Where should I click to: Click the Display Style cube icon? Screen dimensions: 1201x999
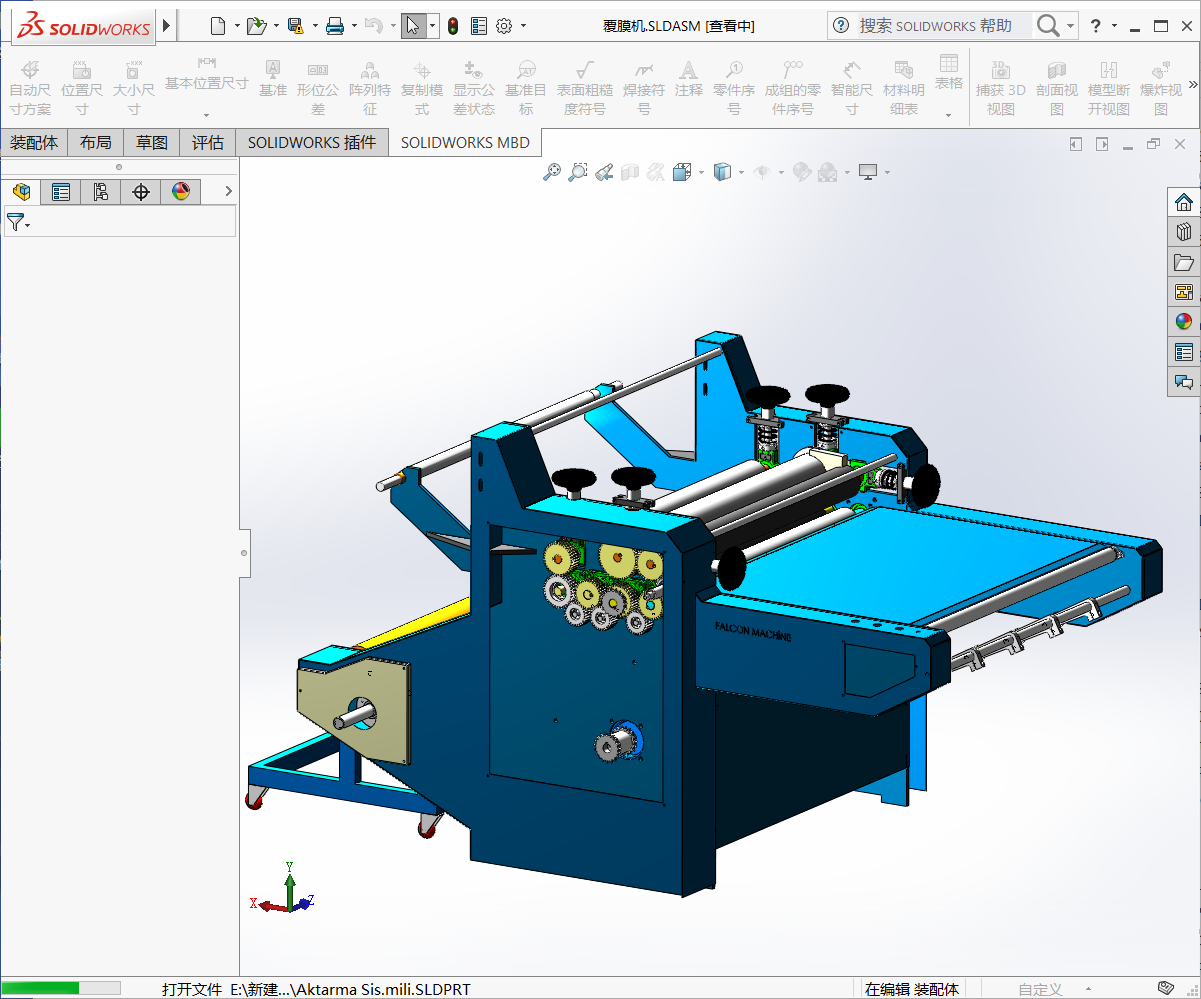(x=722, y=172)
